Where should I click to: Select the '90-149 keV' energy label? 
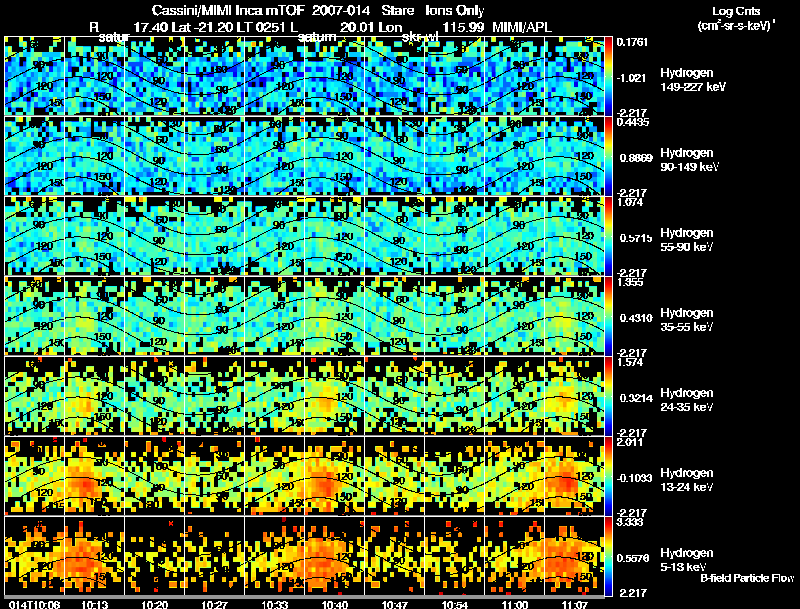pyautogui.click(x=689, y=167)
